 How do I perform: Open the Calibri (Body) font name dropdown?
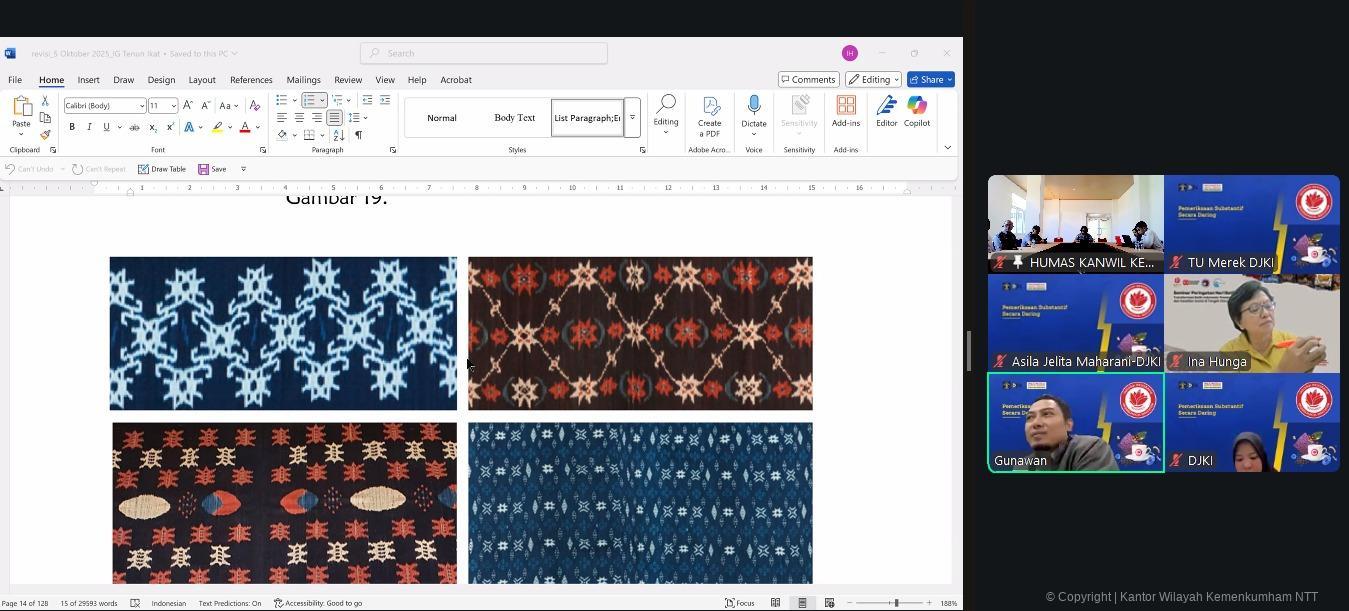(x=142, y=106)
